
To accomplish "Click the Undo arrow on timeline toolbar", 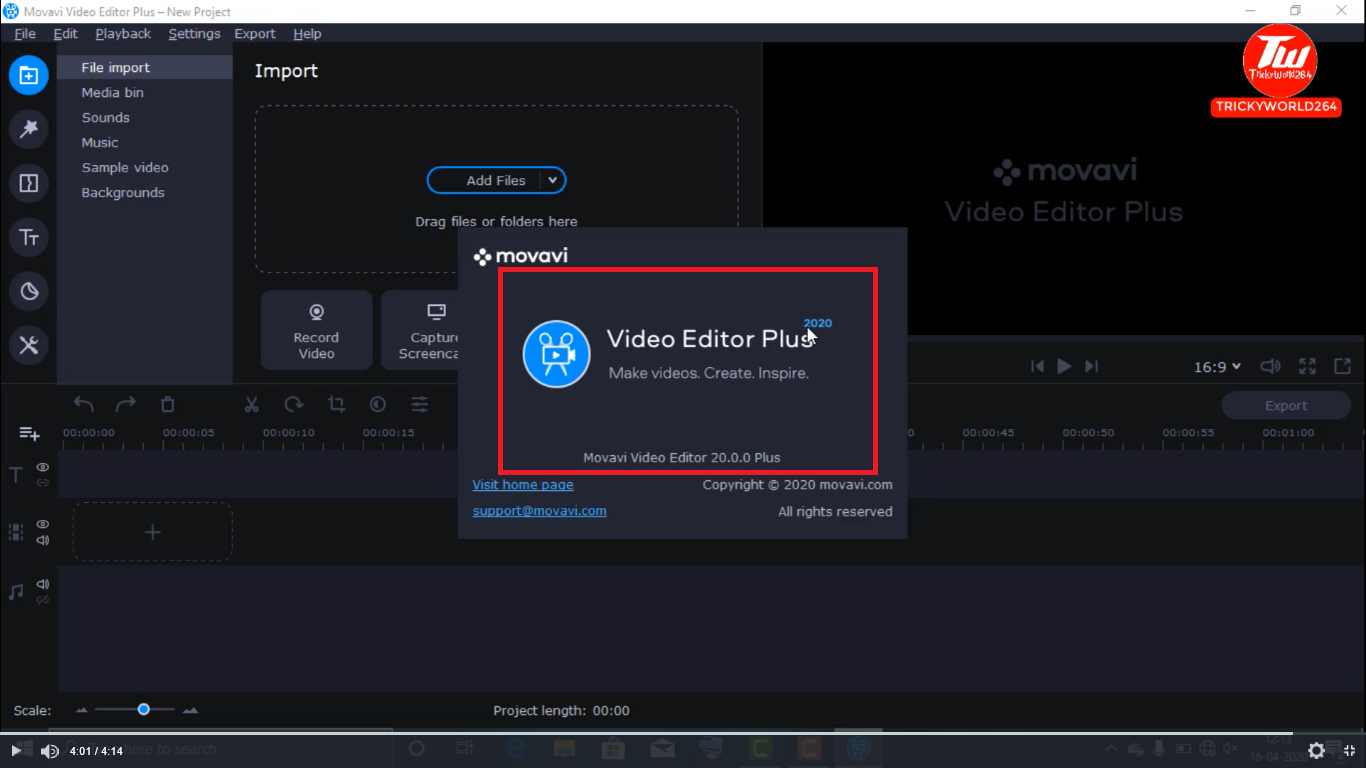I will pos(84,405).
